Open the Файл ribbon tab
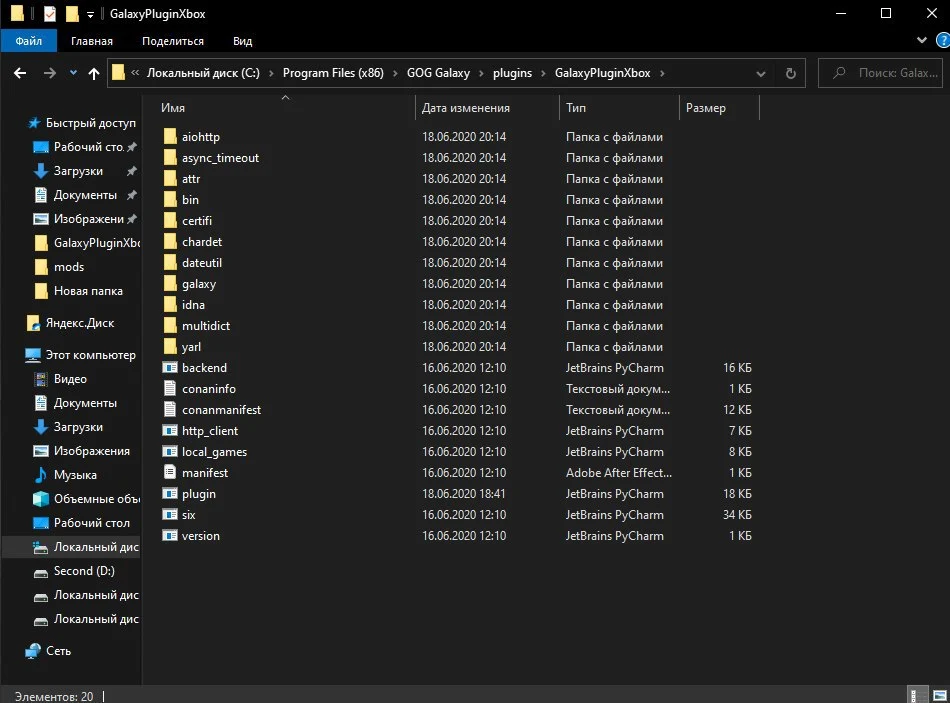Viewport: 950px width, 703px height. (x=28, y=41)
